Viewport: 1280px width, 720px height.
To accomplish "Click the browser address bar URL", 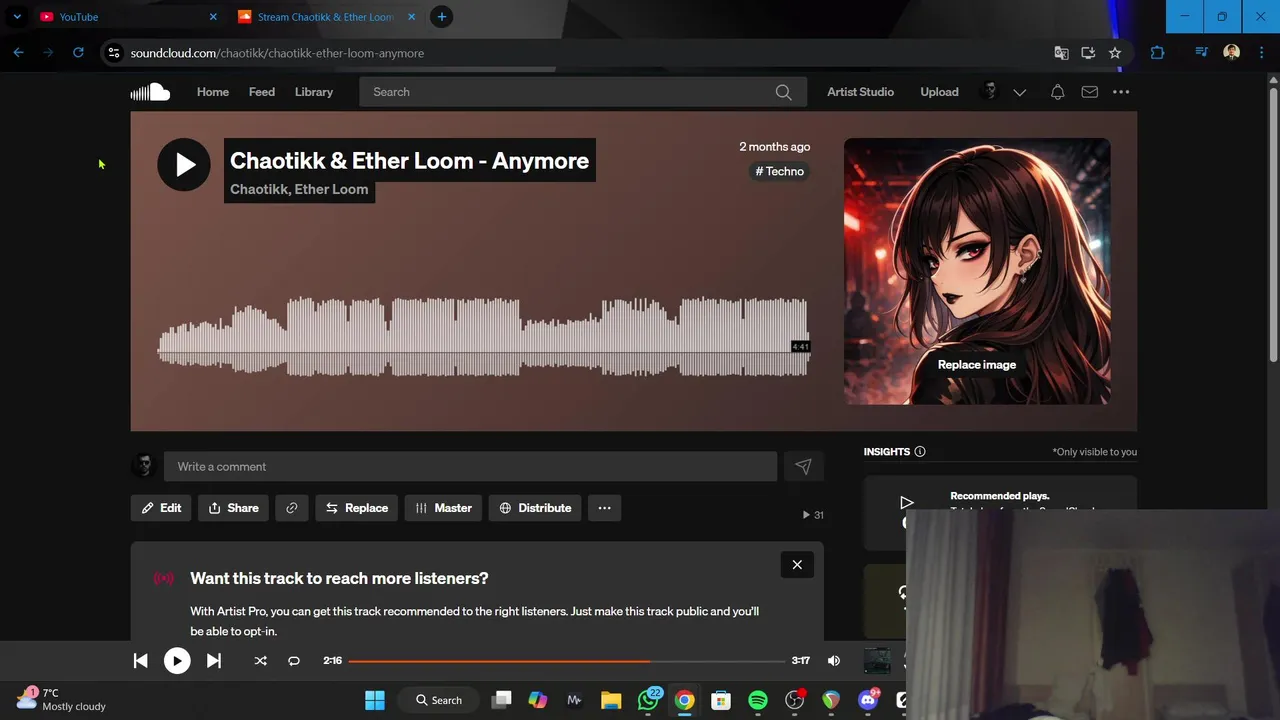I will click(277, 53).
